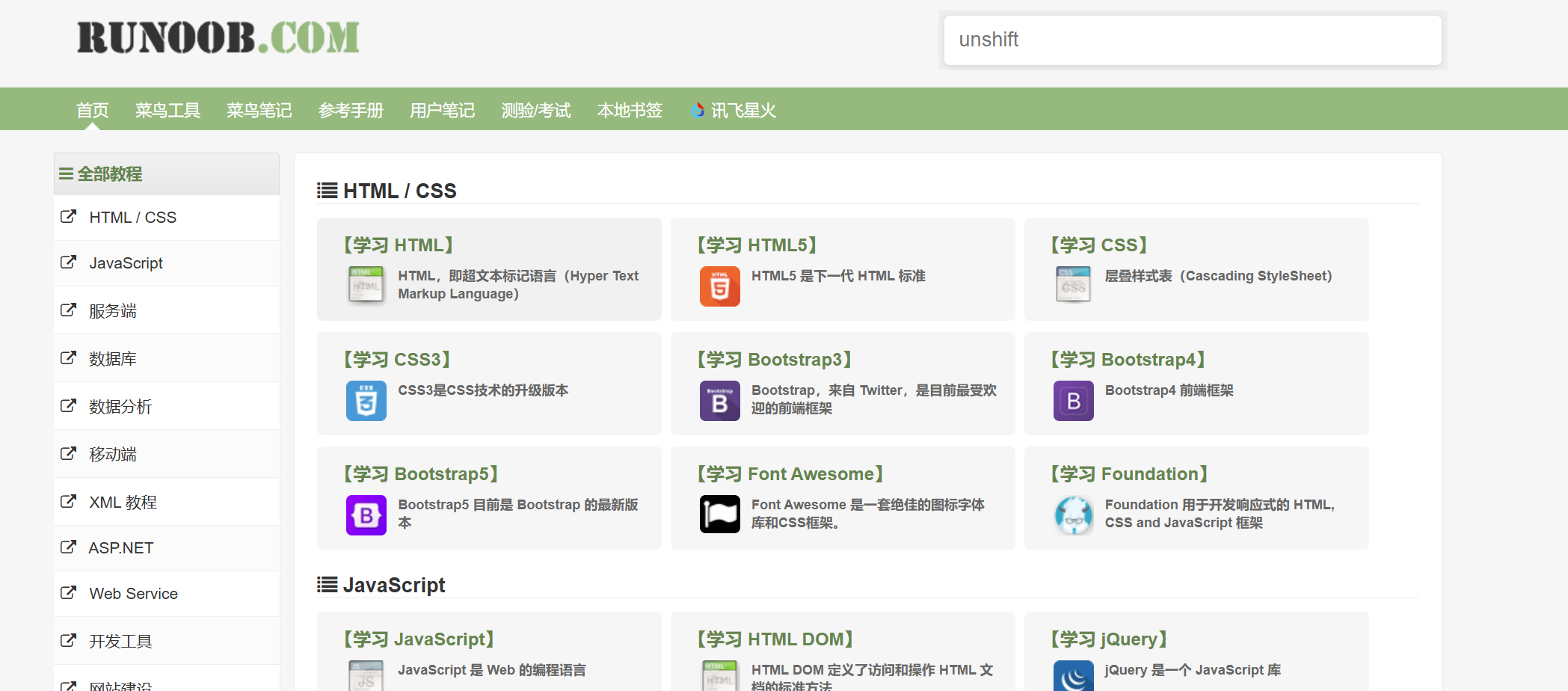Click the search box containing 'unshift'
The width and height of the screenshot is (1568, 691).
pos(1193,40)
